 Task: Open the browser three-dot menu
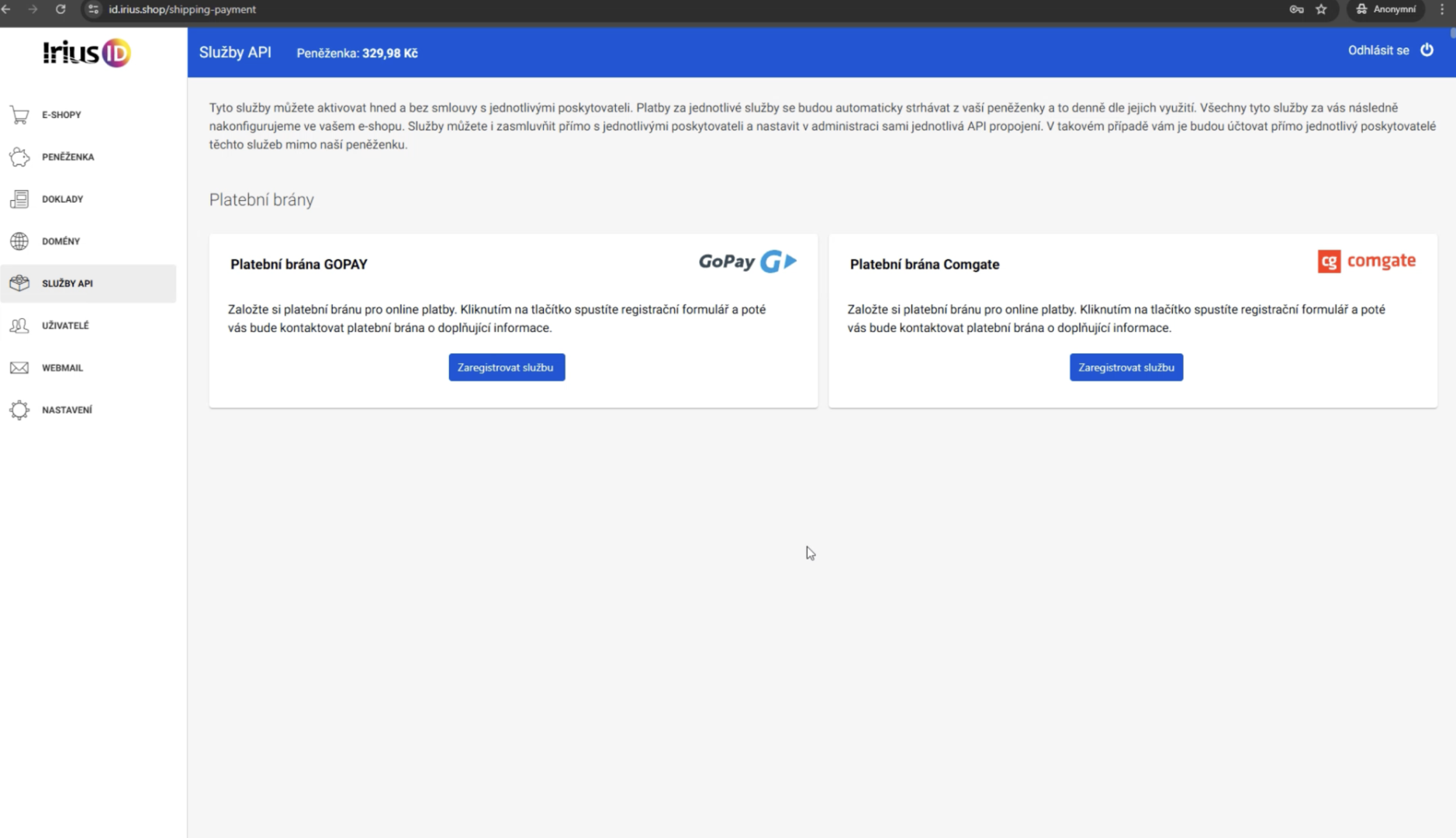[x=1442, y=9]
